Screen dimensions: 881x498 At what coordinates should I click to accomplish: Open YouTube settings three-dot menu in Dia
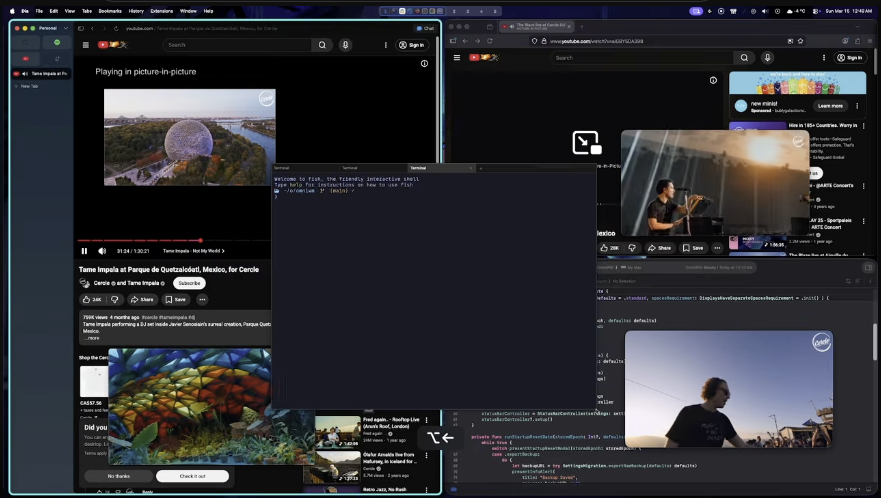(385, 45)
